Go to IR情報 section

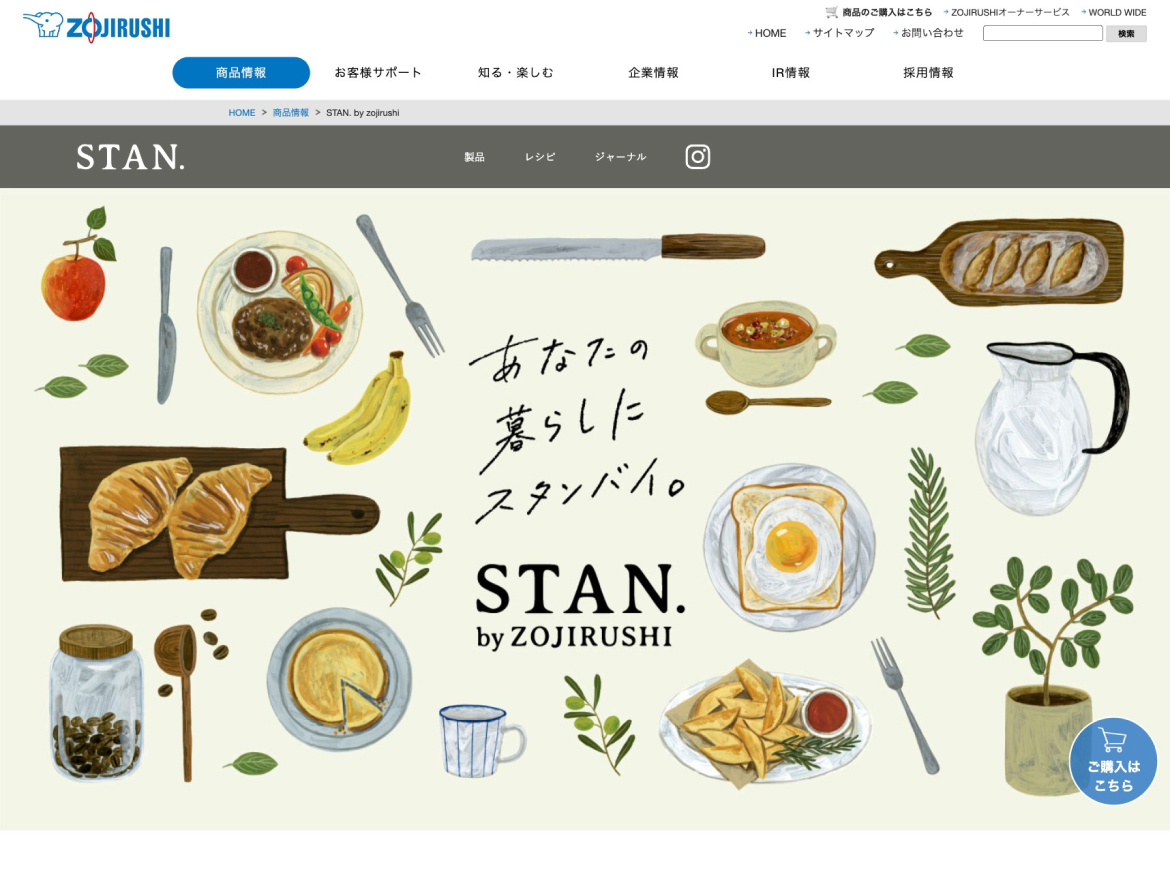(x=790, y=72)
